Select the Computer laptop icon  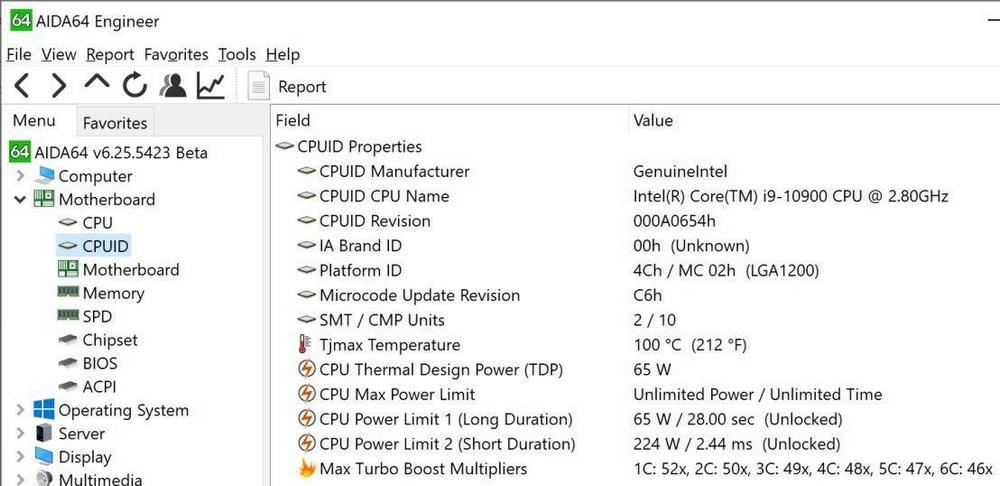coord(44,175)
